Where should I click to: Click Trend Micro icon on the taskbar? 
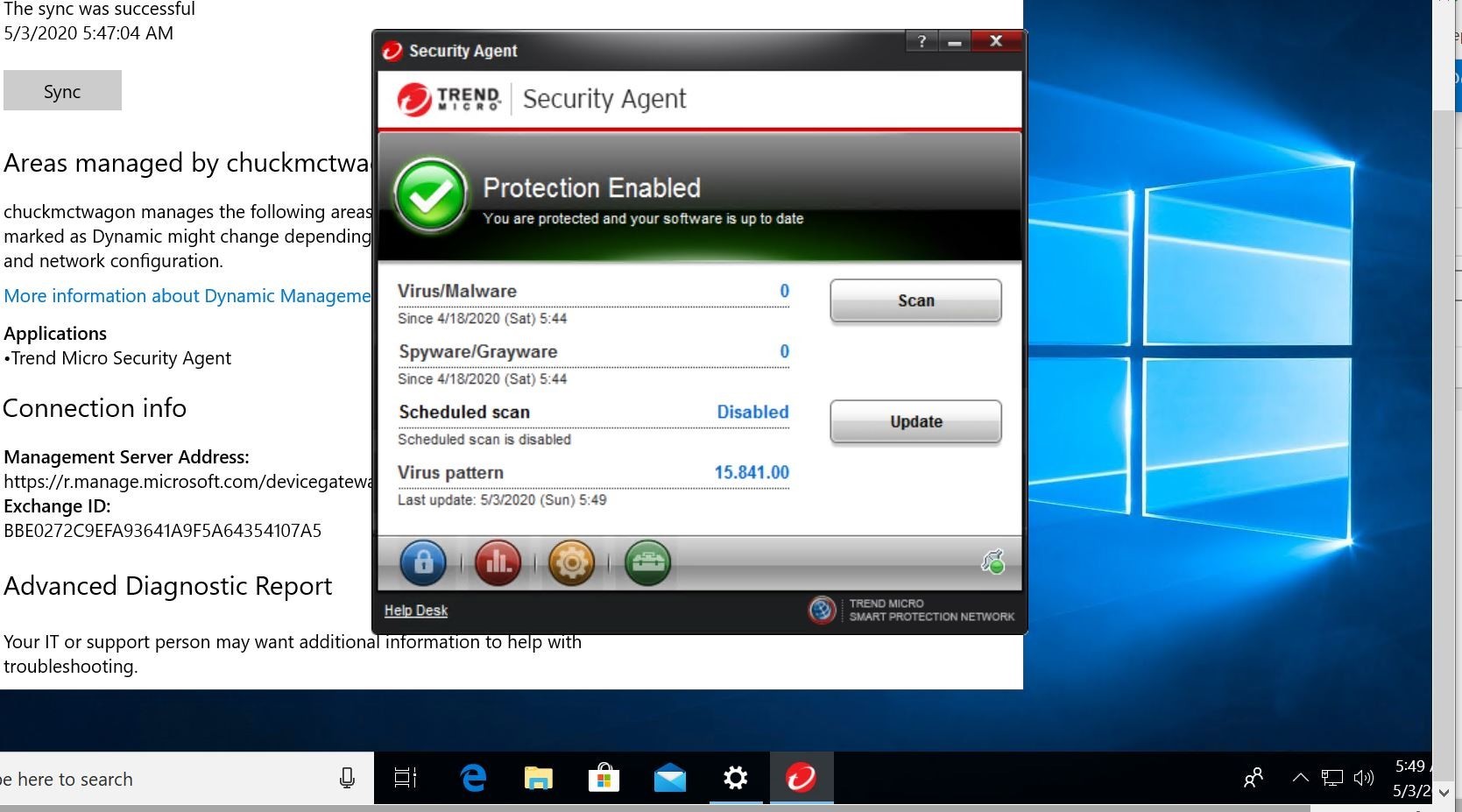(x=802, y=778)
